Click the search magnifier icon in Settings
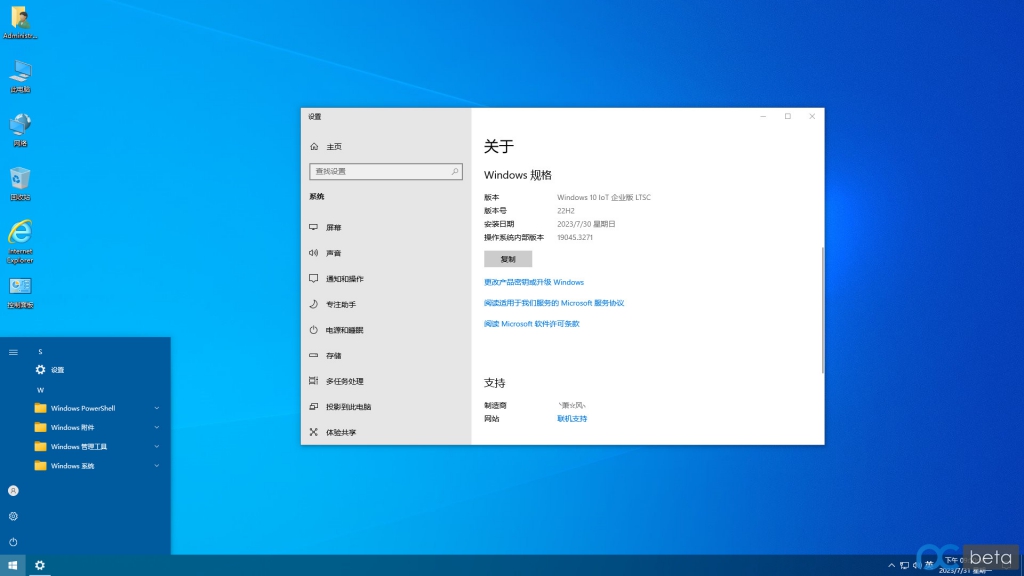 (455, 171)
